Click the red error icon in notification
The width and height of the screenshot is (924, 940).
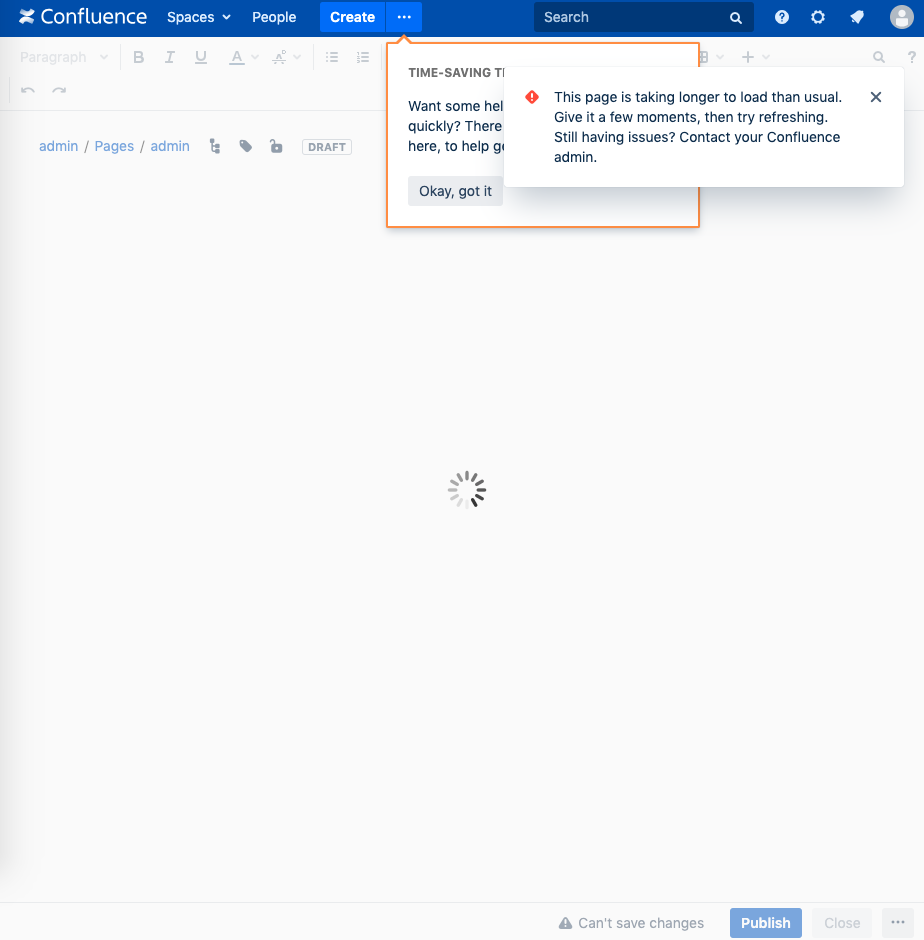point(532,97)
